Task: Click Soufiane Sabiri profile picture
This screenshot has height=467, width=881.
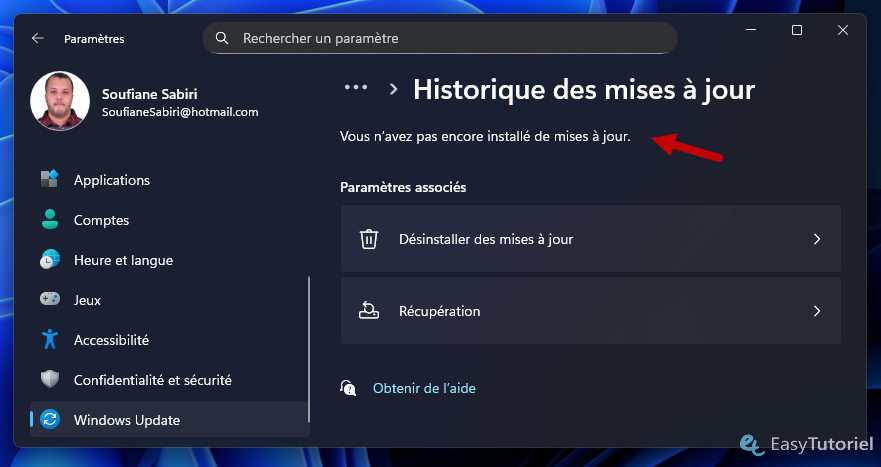Action: click(x=60, y=101)
